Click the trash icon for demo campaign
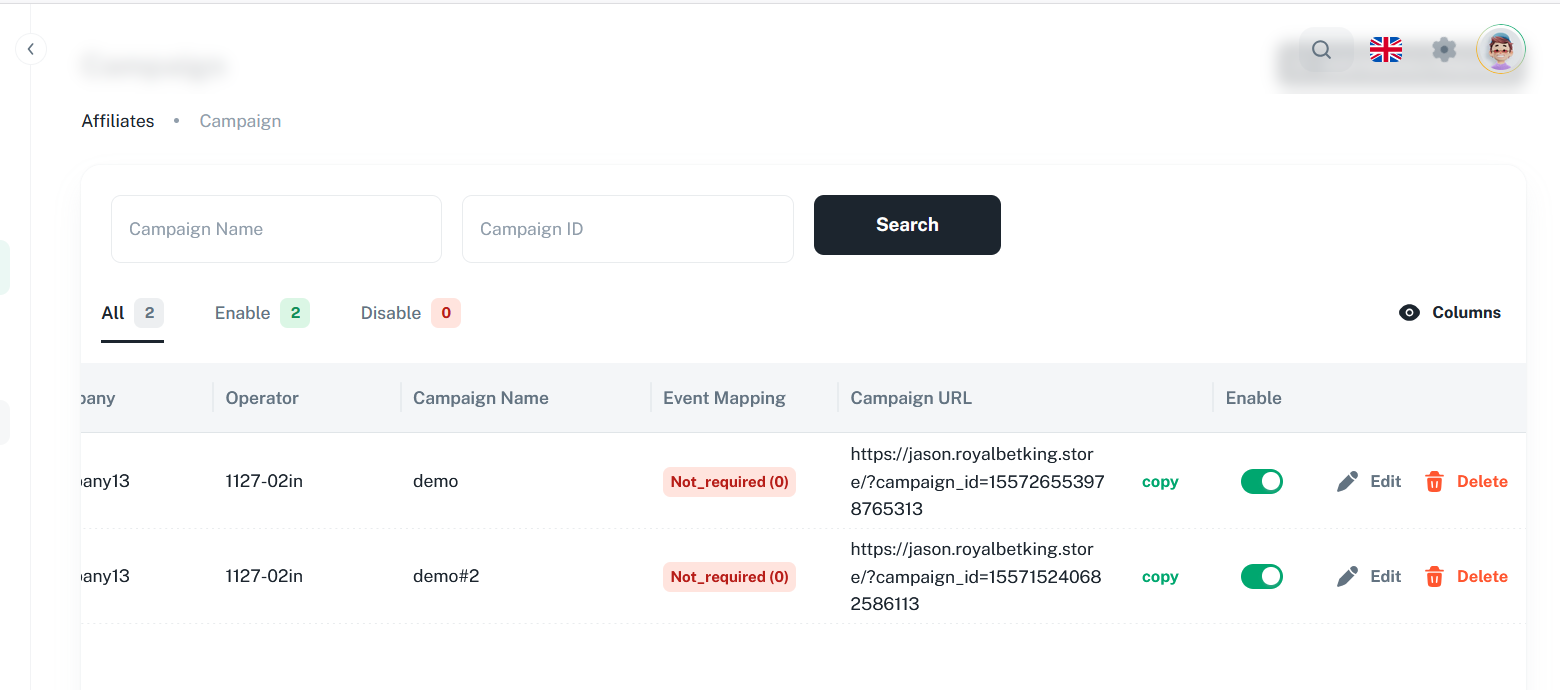 point(1434,482)
